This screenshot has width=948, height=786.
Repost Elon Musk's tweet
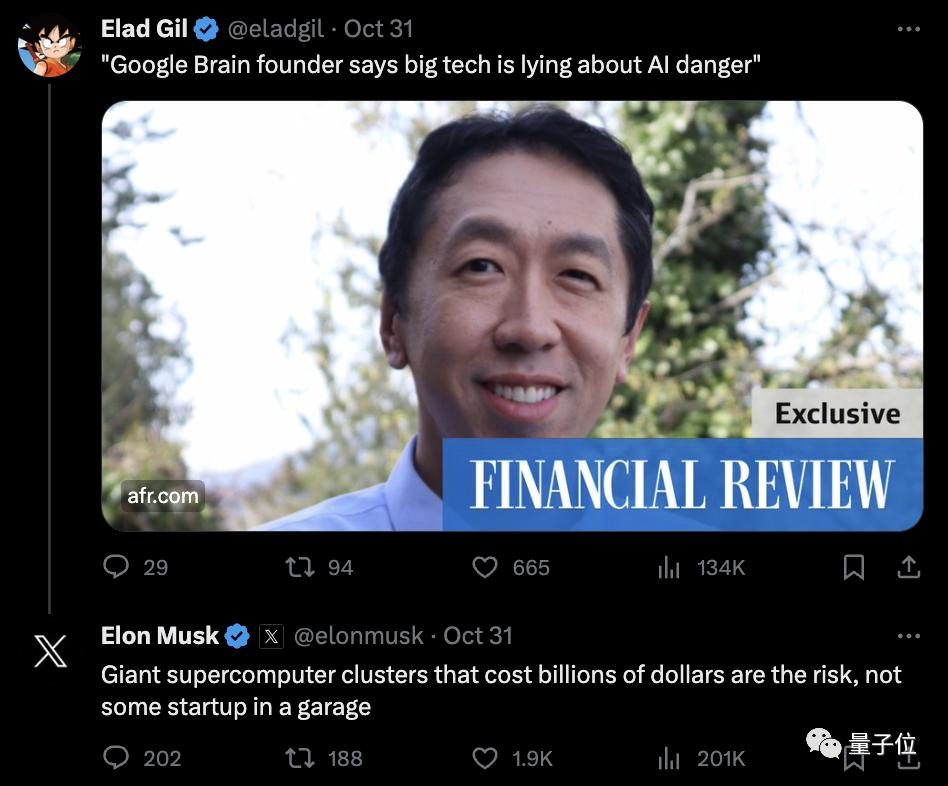[x=300, y=758]
